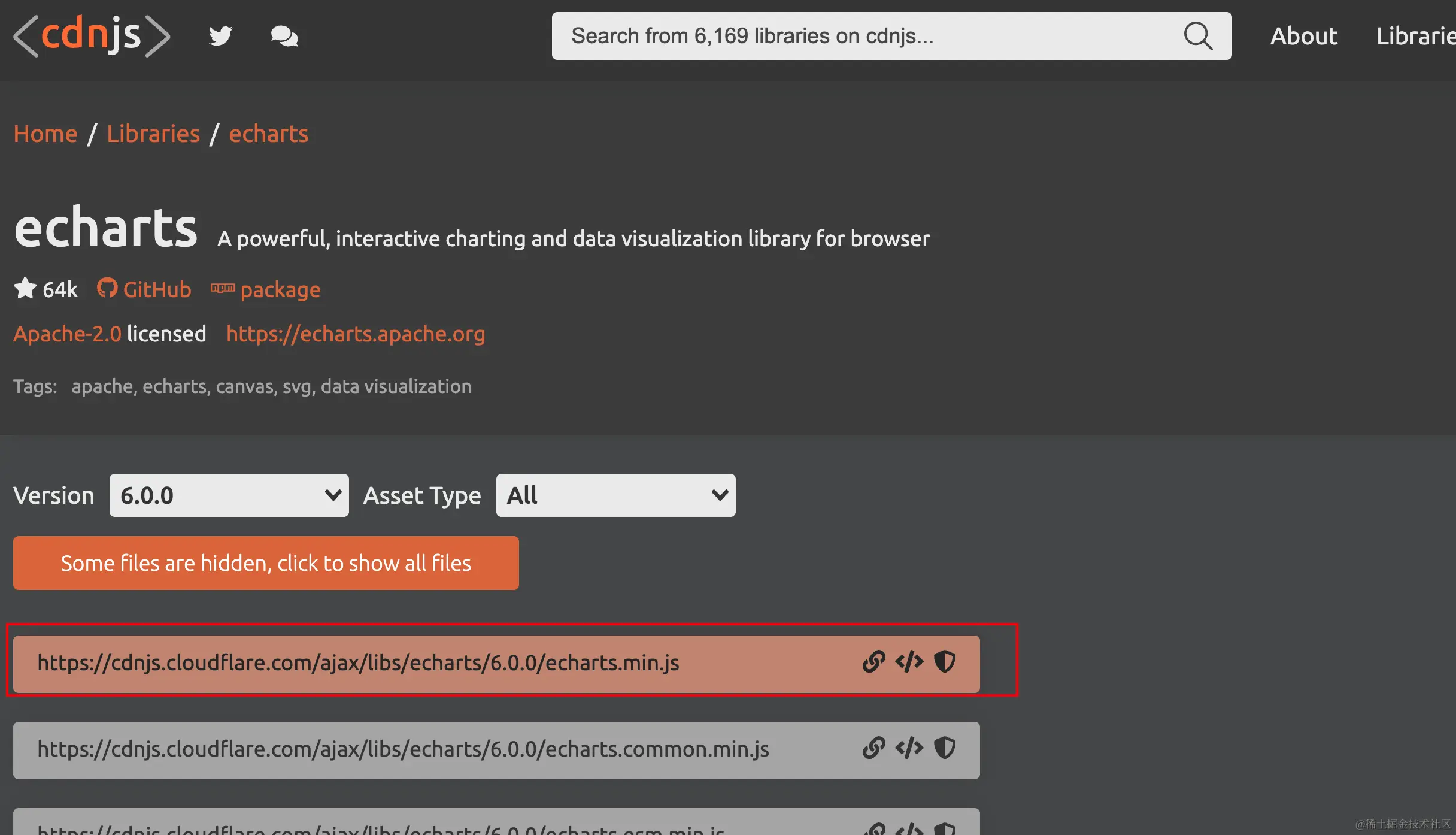Visit https://echarts.apache.org homepage link

356,334
